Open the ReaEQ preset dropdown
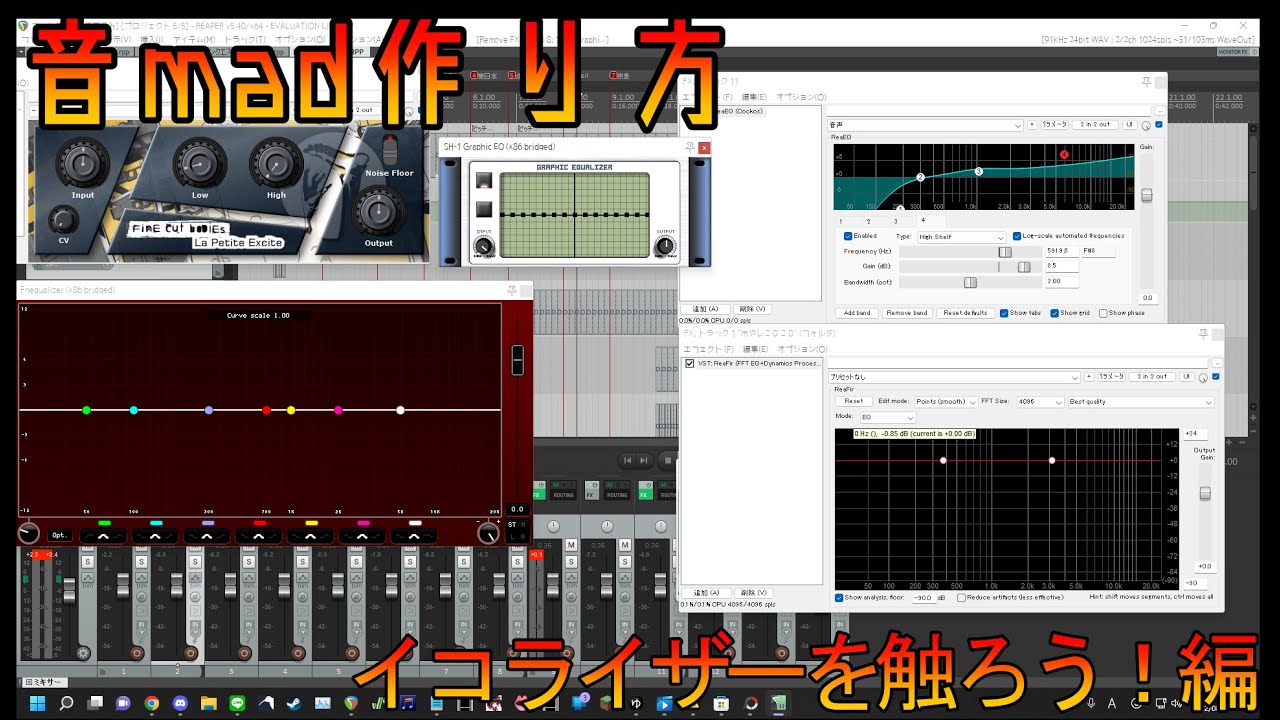Viewport: 1280px width, 720px height. 926,124
